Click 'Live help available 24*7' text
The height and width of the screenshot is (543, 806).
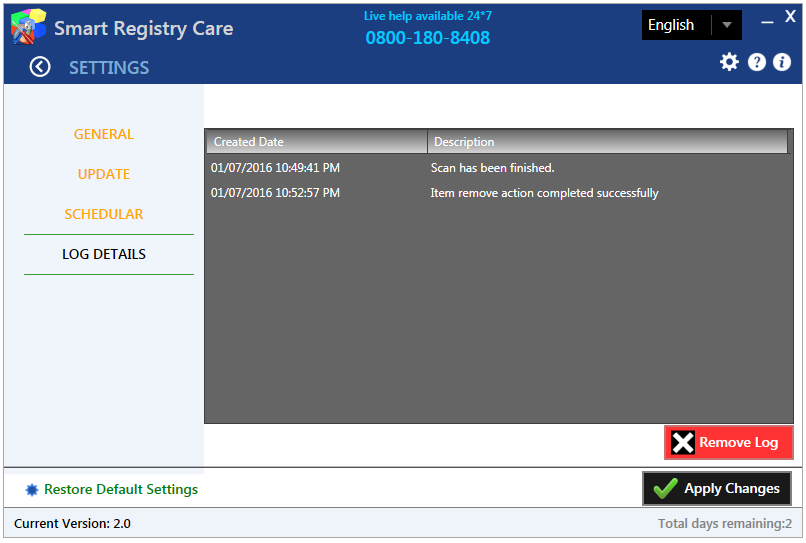tap(428, 16)
